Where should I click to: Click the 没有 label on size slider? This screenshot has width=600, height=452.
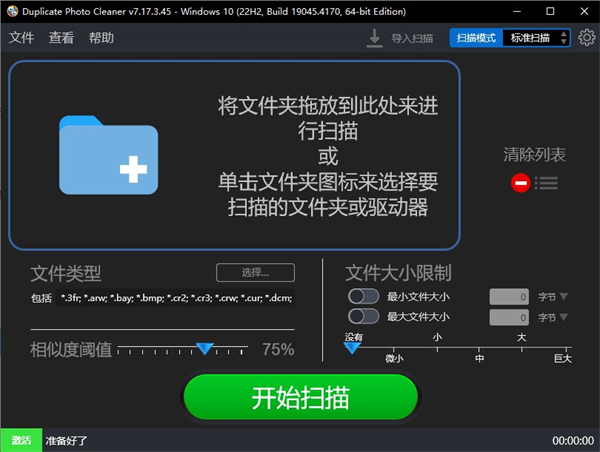click(x=353, y=337)
